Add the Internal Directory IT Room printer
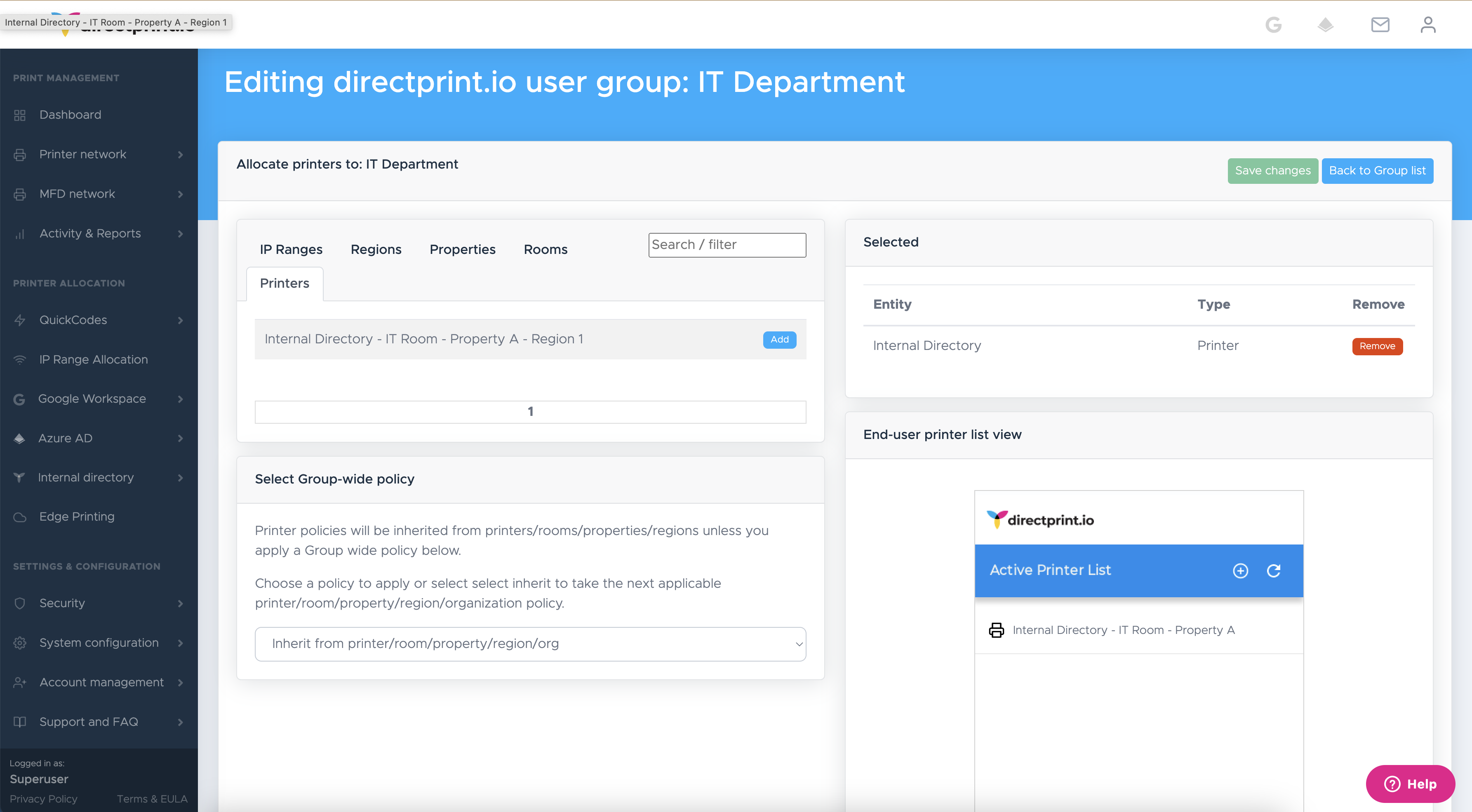This screenshot has height=812, width=1472. (x=779, y=339)
